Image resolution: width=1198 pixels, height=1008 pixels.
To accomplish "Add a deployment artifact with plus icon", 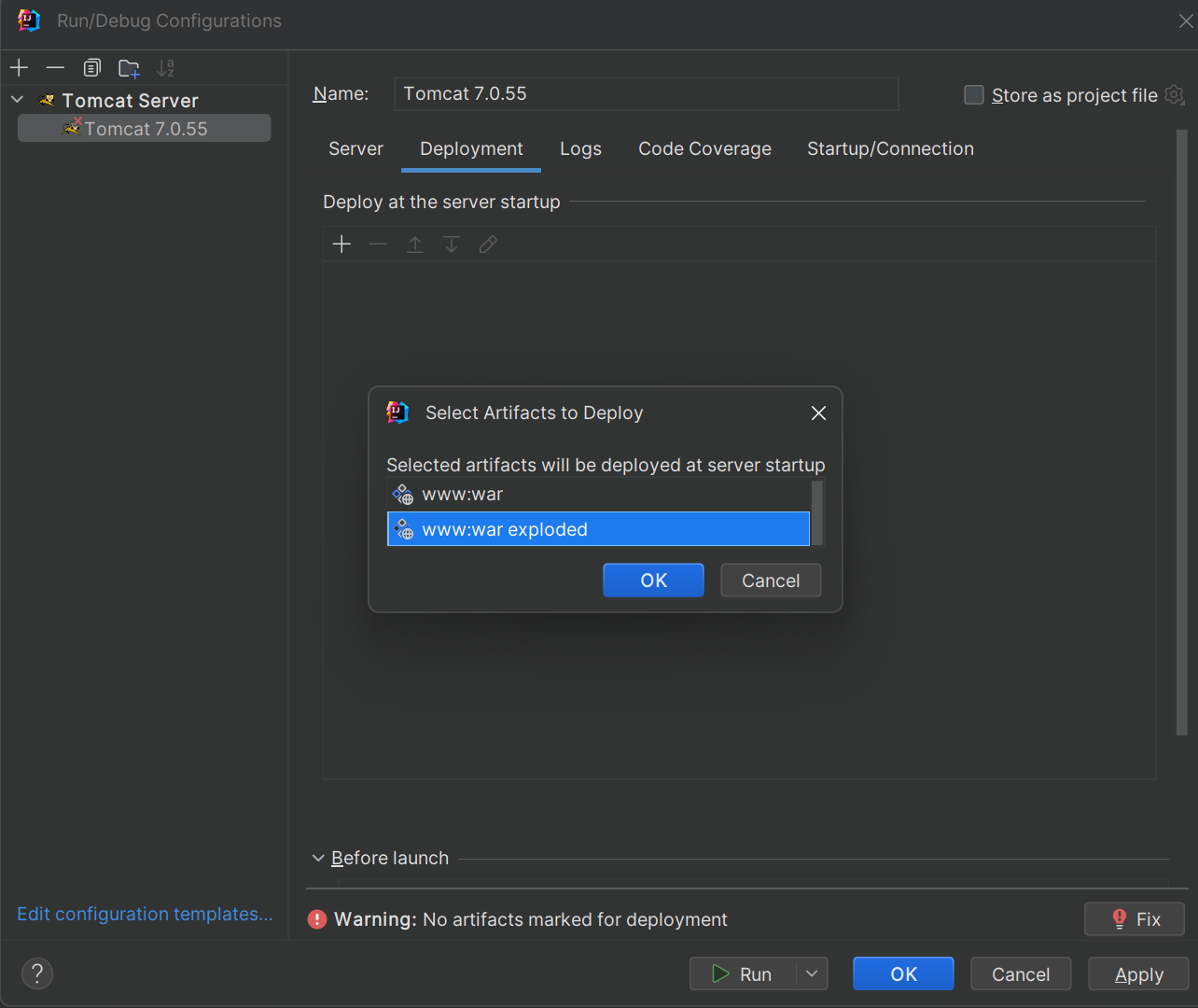I will tap(341, 244).
